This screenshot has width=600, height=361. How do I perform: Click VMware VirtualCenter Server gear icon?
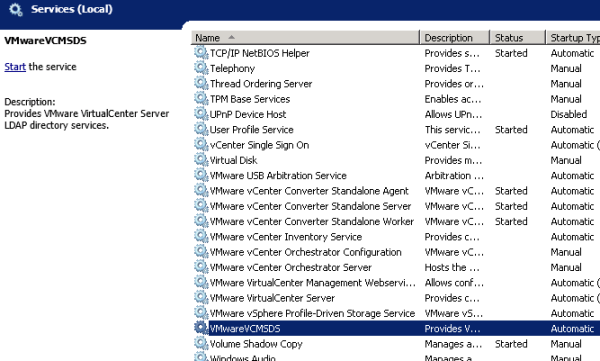point(201,297)
